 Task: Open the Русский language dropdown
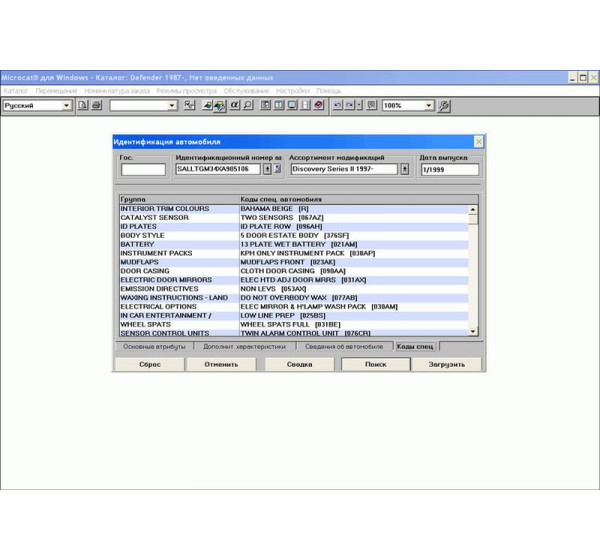tap(67, 105)
